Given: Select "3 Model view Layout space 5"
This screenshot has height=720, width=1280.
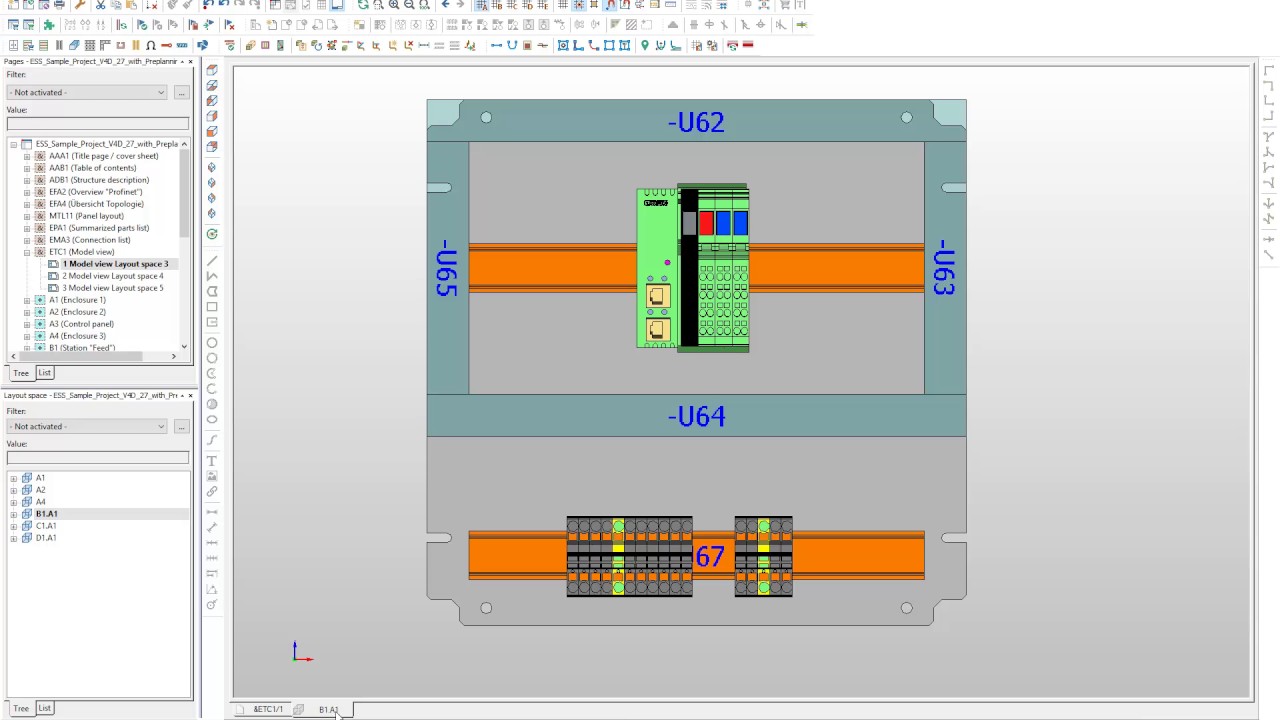Looking at the screenshot, I should tap(112, 288).
